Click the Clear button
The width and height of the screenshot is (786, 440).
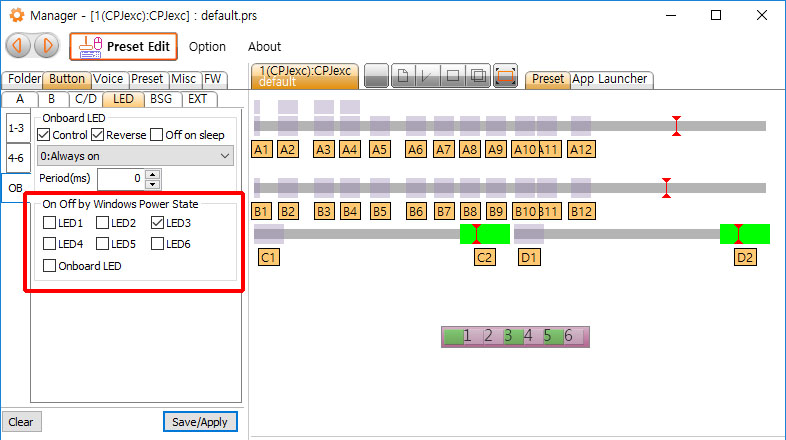(x=22, y=422)
